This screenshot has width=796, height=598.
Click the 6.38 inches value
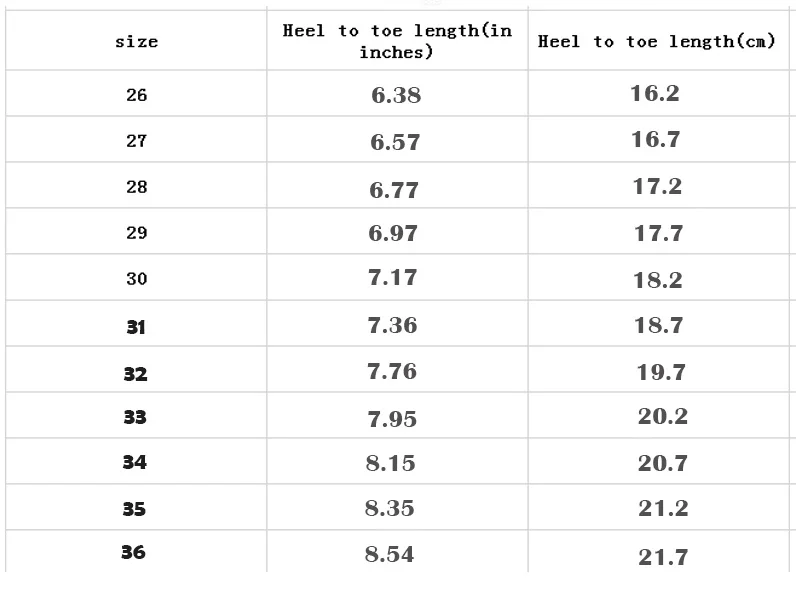[396, 96]
